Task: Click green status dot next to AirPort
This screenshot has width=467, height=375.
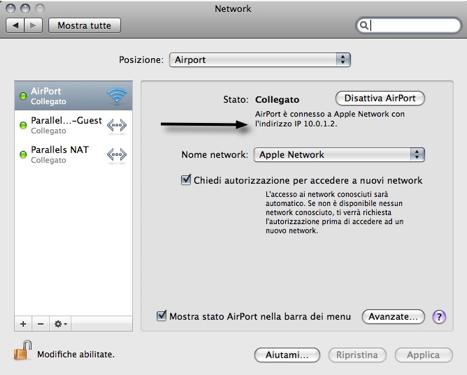Action: pyautogui.click(x=23, y=96)
